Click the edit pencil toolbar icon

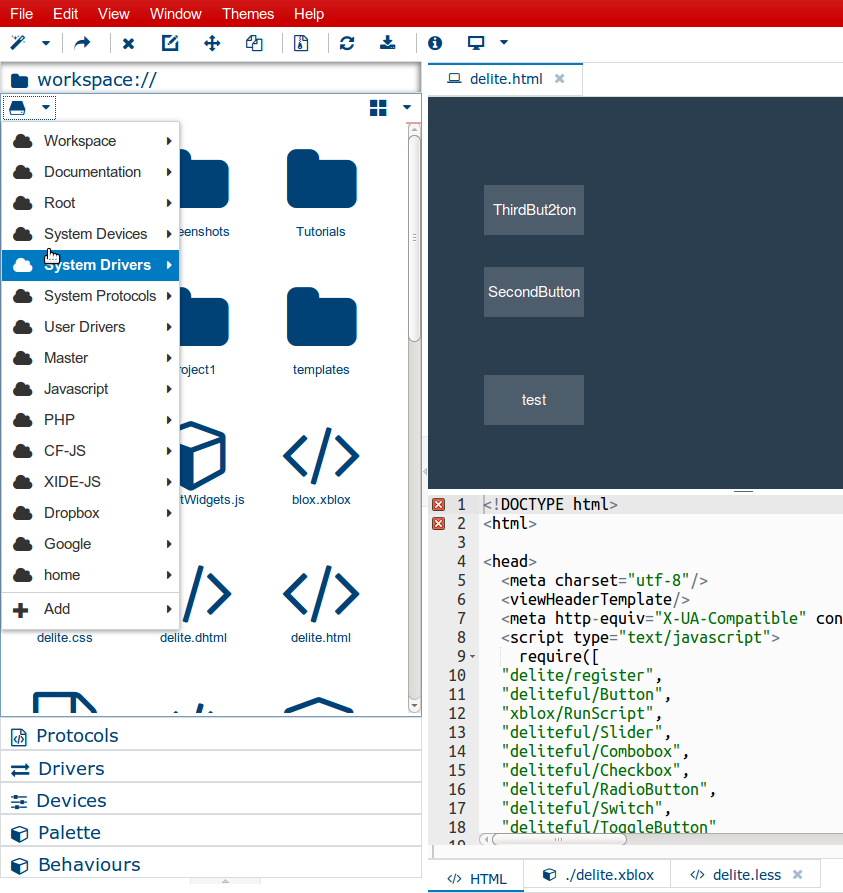(x=170, y=43)
